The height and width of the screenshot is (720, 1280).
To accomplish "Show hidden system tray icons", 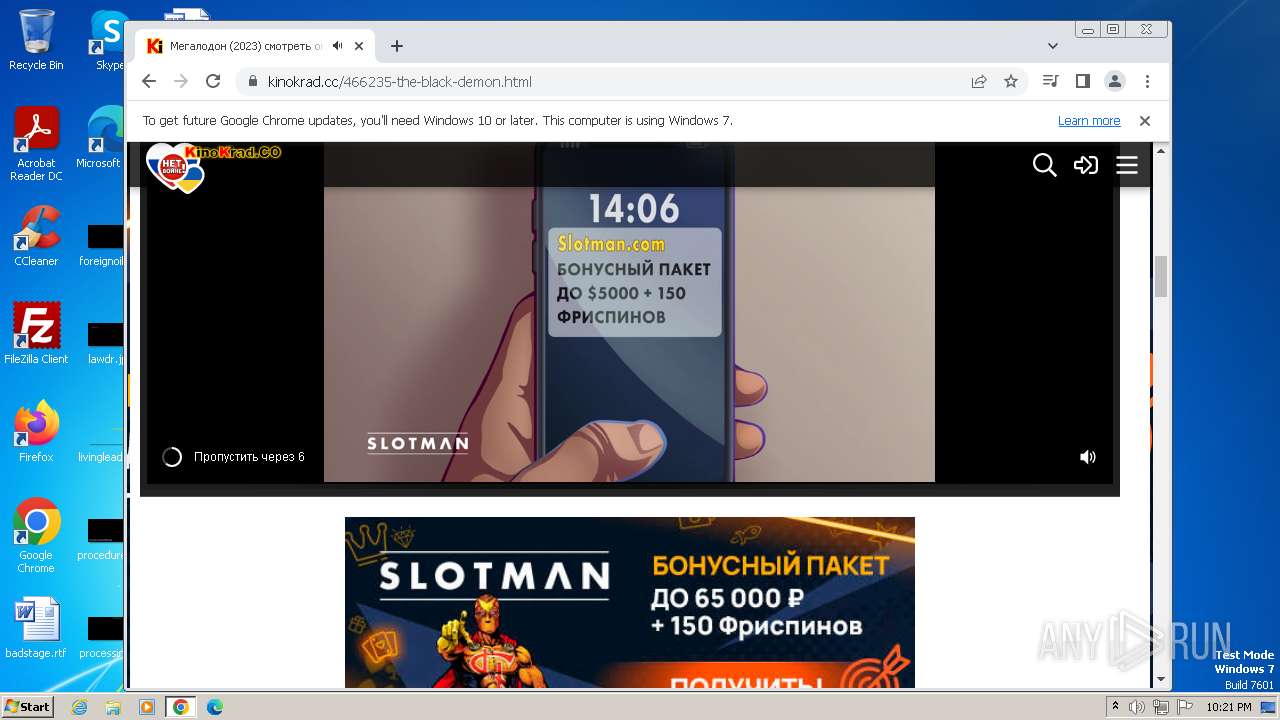I will click(x=1115, y=707).
